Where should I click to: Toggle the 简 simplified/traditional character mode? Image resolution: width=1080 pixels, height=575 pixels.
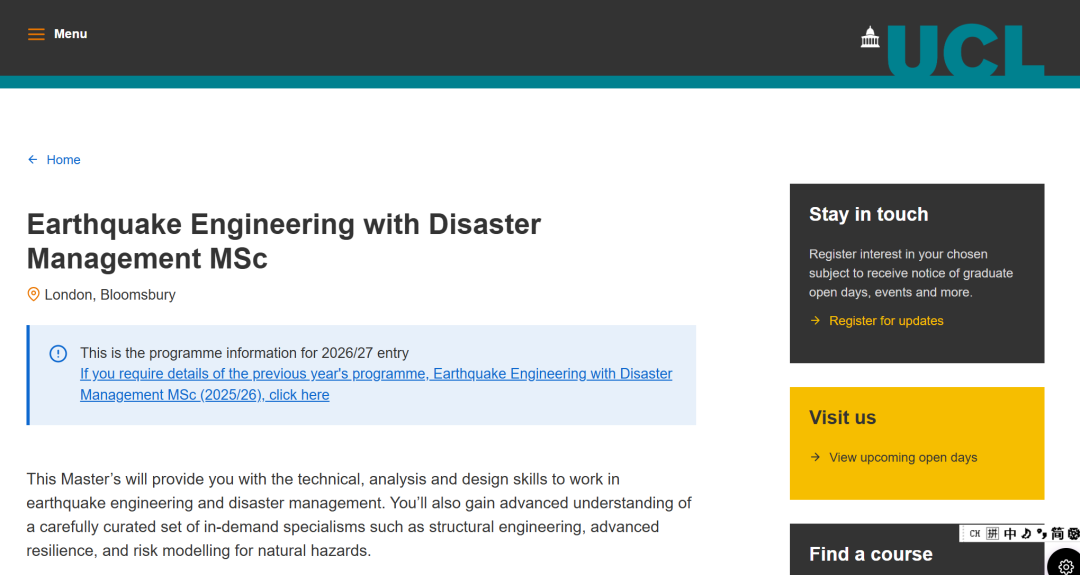pyautogui.click(x=1057, y=534)
